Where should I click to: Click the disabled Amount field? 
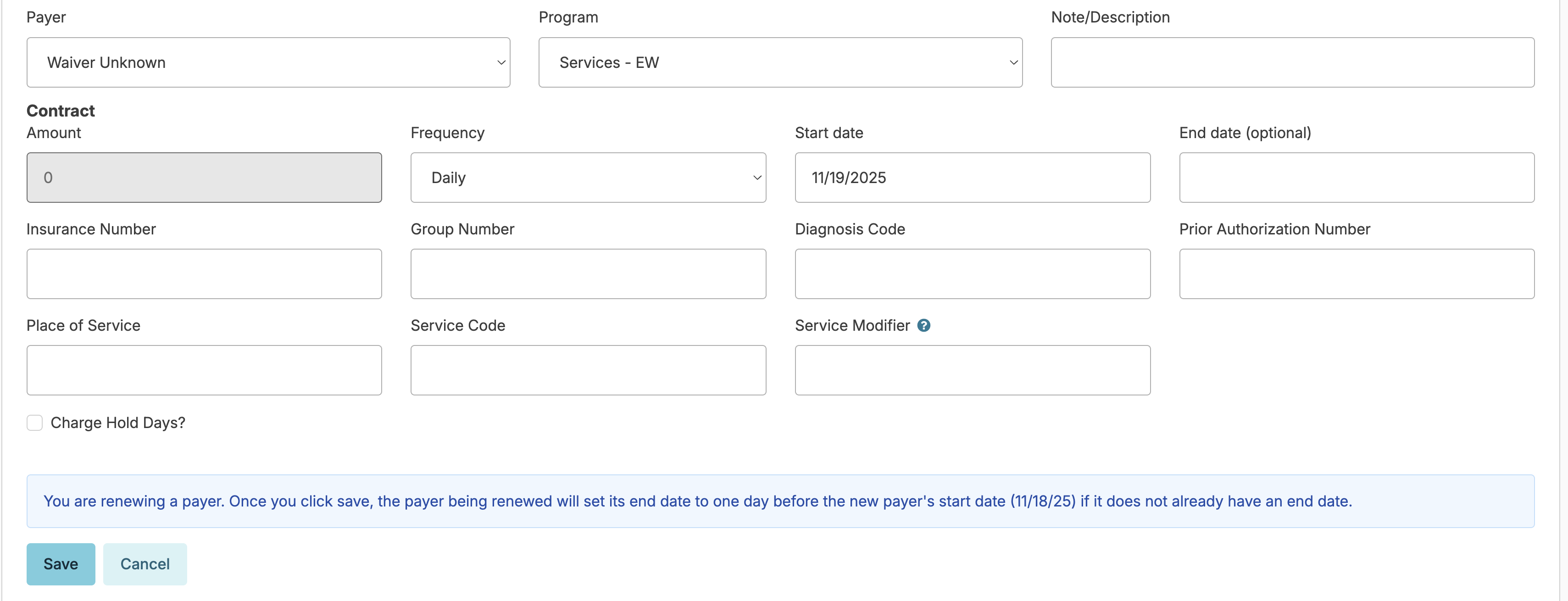204,178
